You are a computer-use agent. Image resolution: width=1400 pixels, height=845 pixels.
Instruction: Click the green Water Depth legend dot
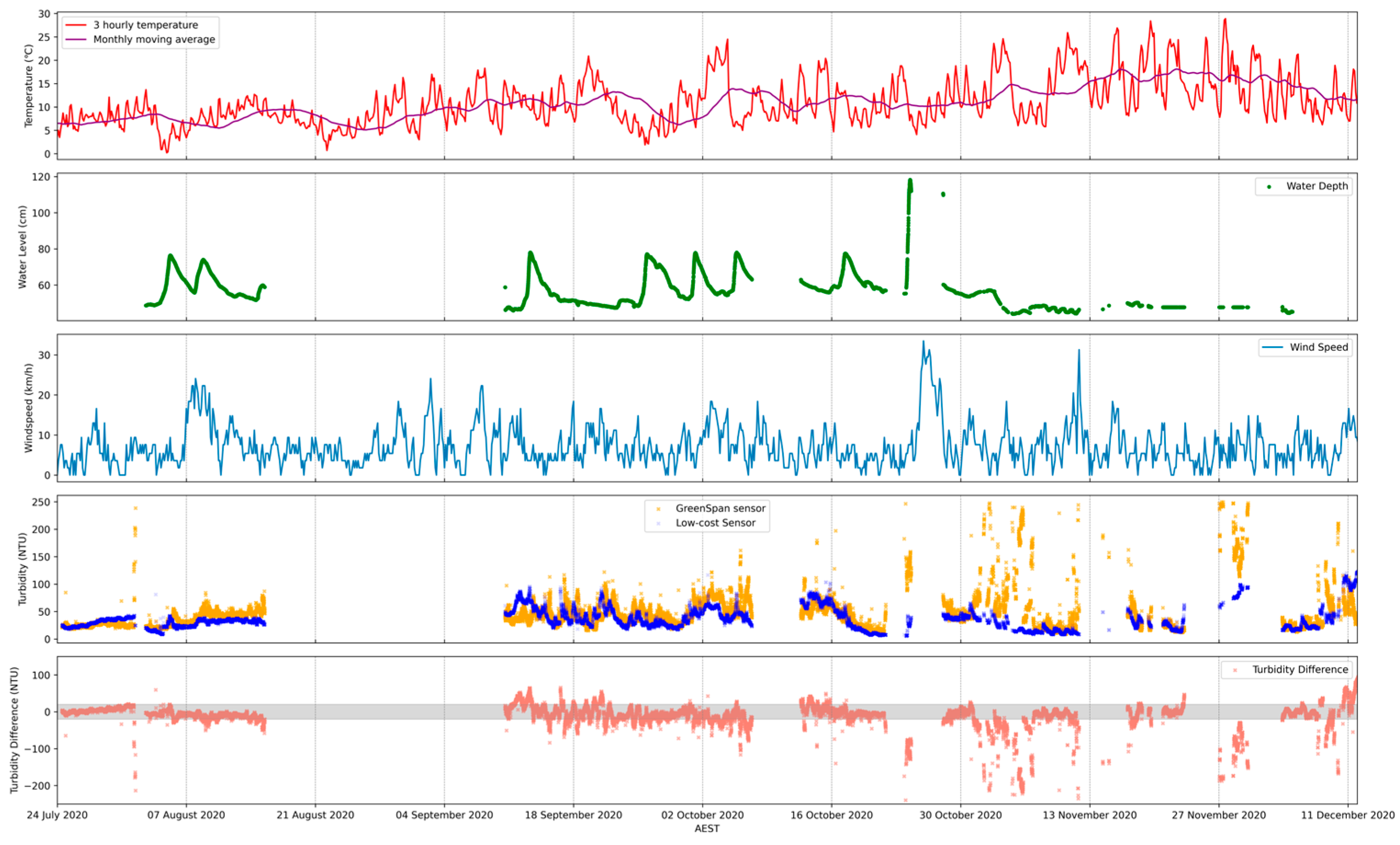(1269, 186)
